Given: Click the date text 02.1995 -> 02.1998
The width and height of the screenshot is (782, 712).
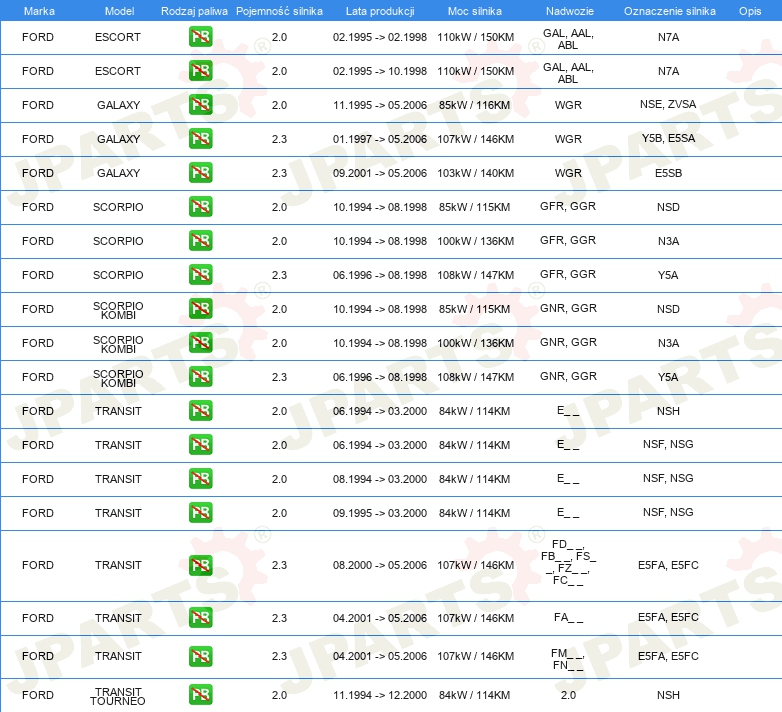Looking at the screenshot, I should point(380,37).
